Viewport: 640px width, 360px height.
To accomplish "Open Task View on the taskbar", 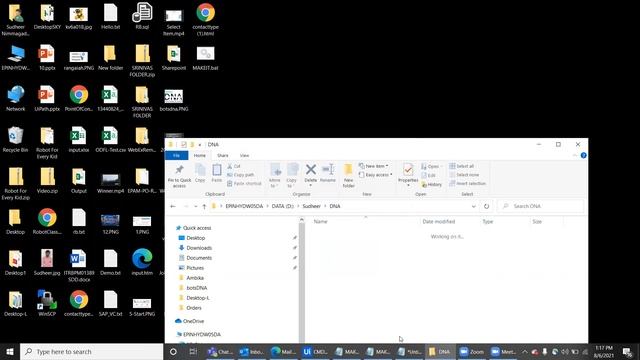I will click(x=193, y=351).
